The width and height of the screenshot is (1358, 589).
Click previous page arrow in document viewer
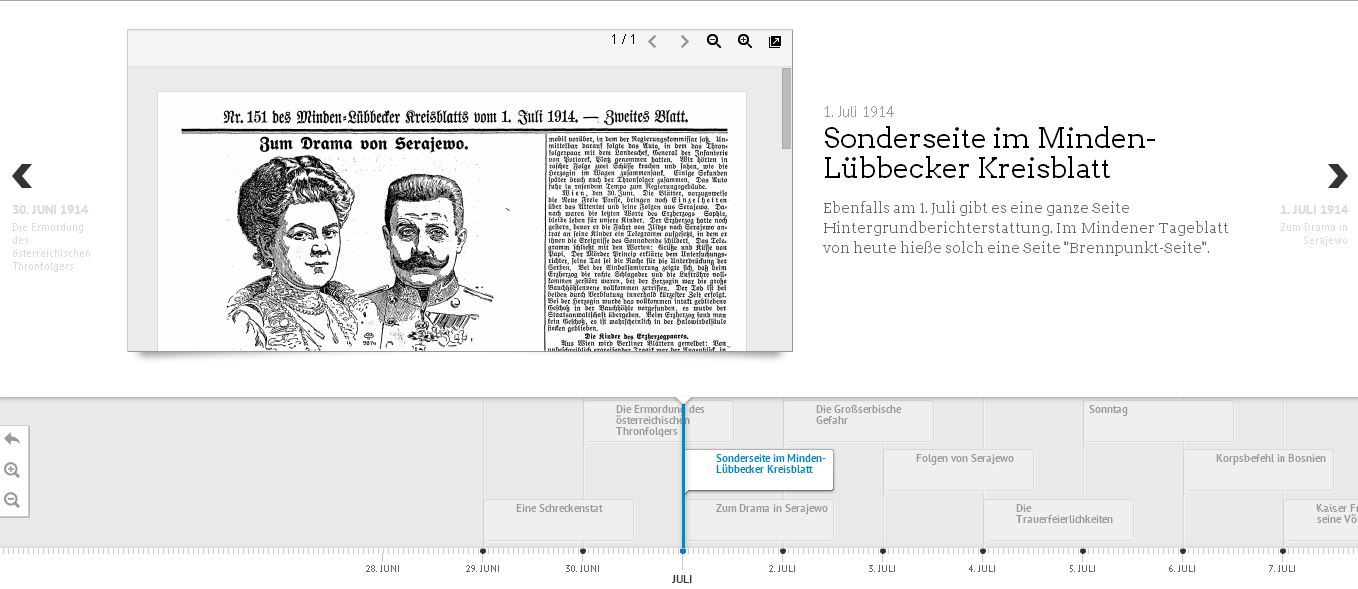652,41
